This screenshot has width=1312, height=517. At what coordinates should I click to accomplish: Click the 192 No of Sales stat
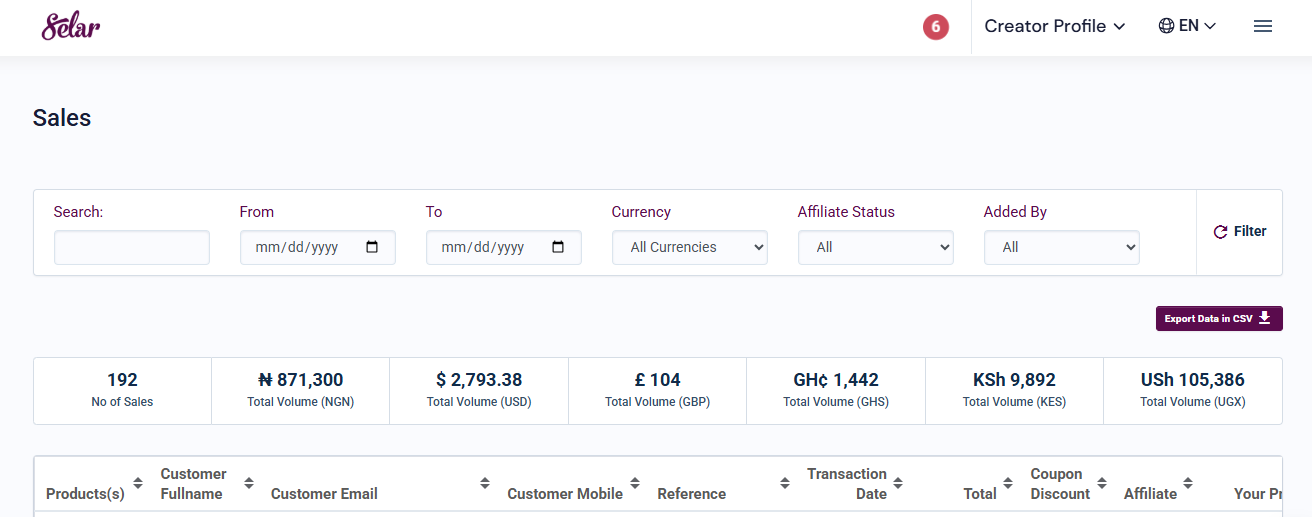coord(122,390)
